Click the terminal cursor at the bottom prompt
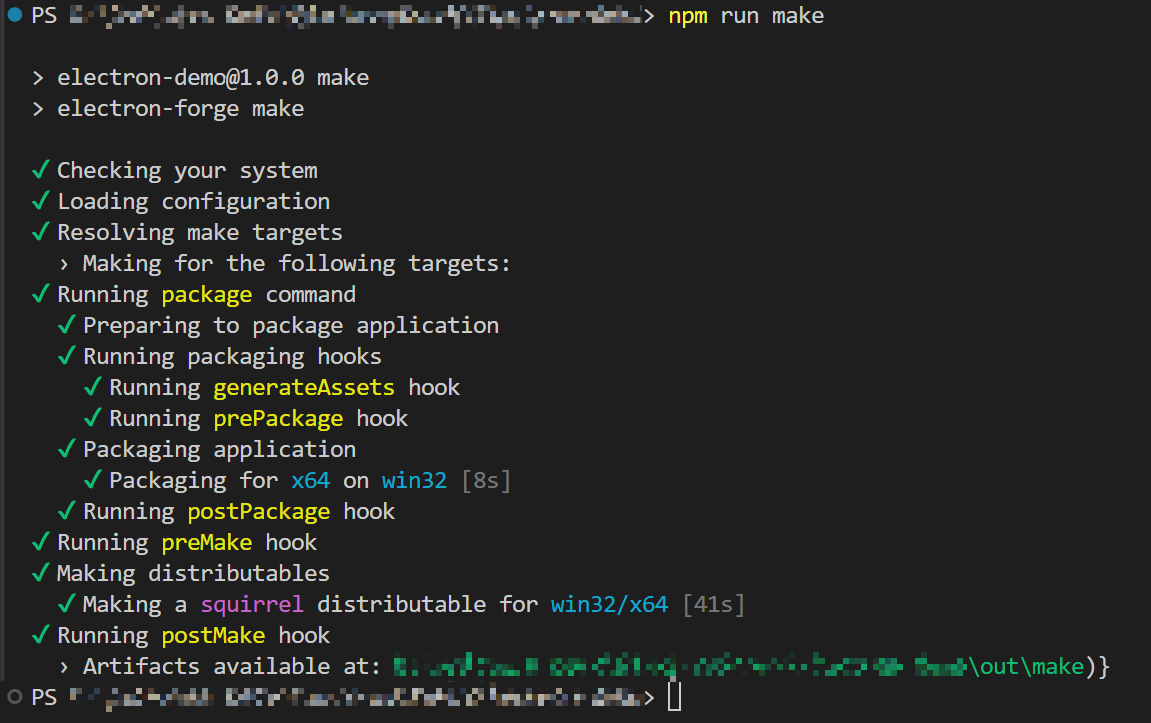The width and height of the screenshot is (1151, 723). pyautogui.click(x=674, y=697)
